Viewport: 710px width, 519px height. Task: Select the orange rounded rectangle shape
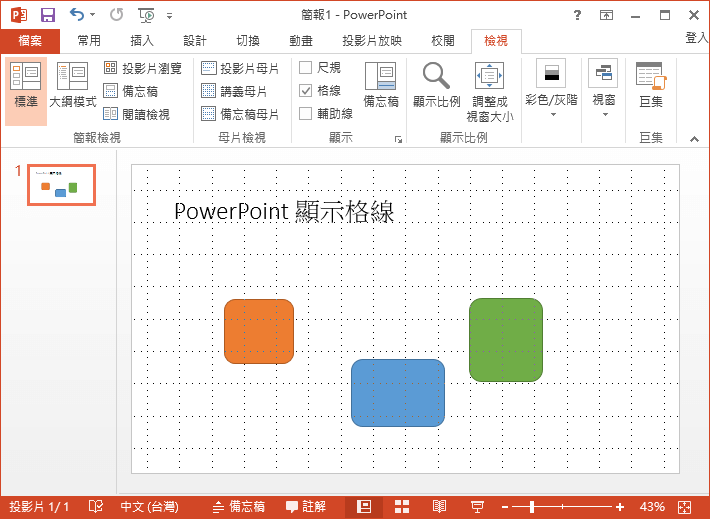(259, 331)
